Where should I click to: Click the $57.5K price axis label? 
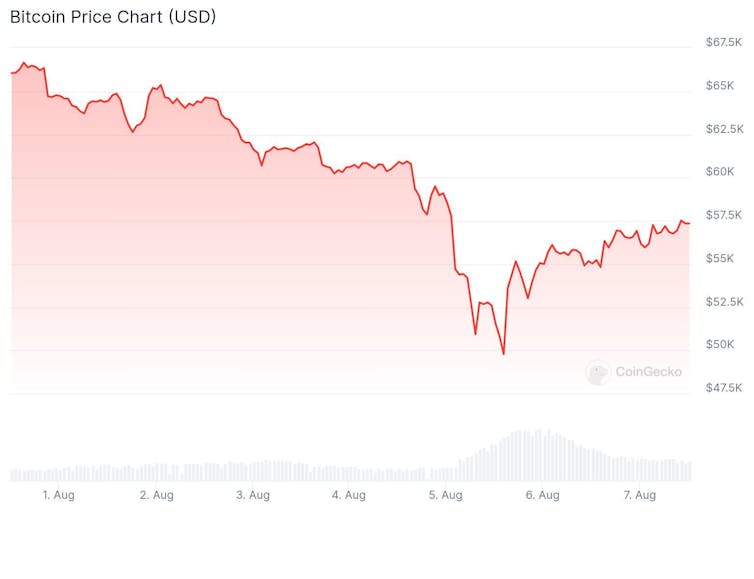click(x=724, y=215)
